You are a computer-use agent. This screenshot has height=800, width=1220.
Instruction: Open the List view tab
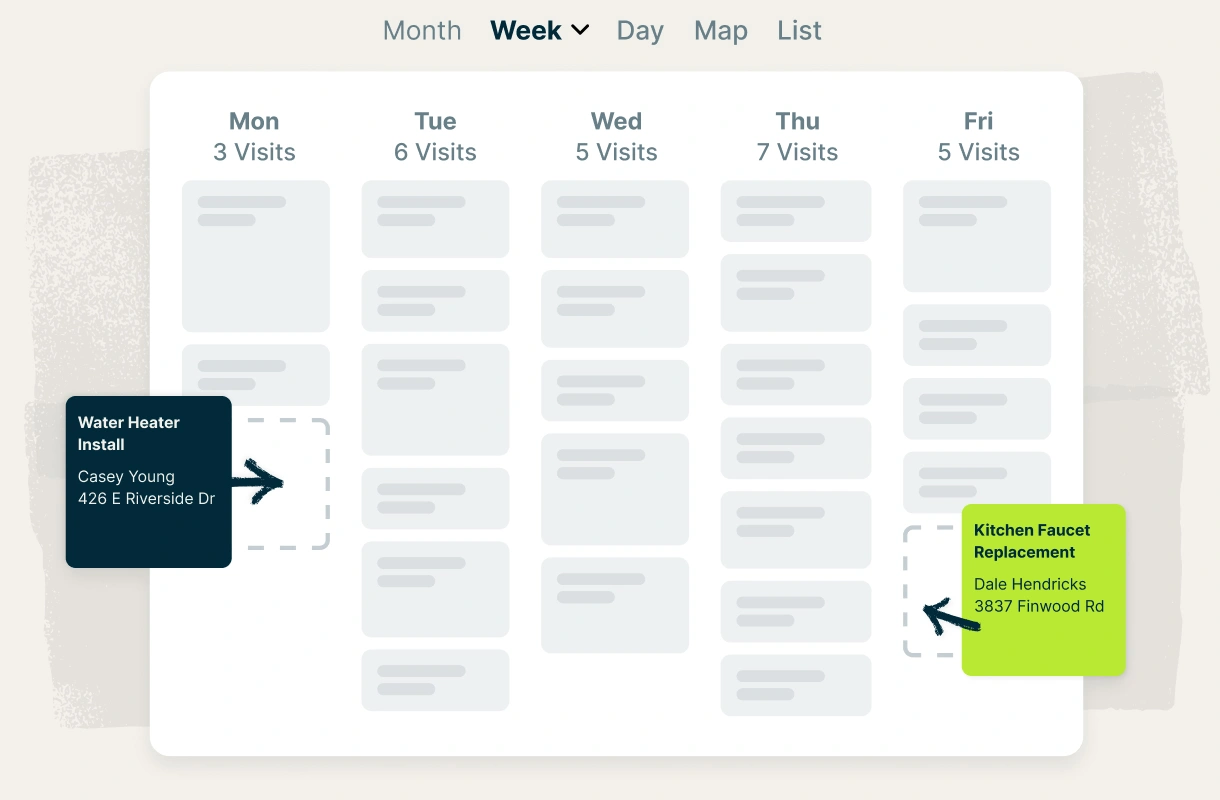click(x=799, y=31)
